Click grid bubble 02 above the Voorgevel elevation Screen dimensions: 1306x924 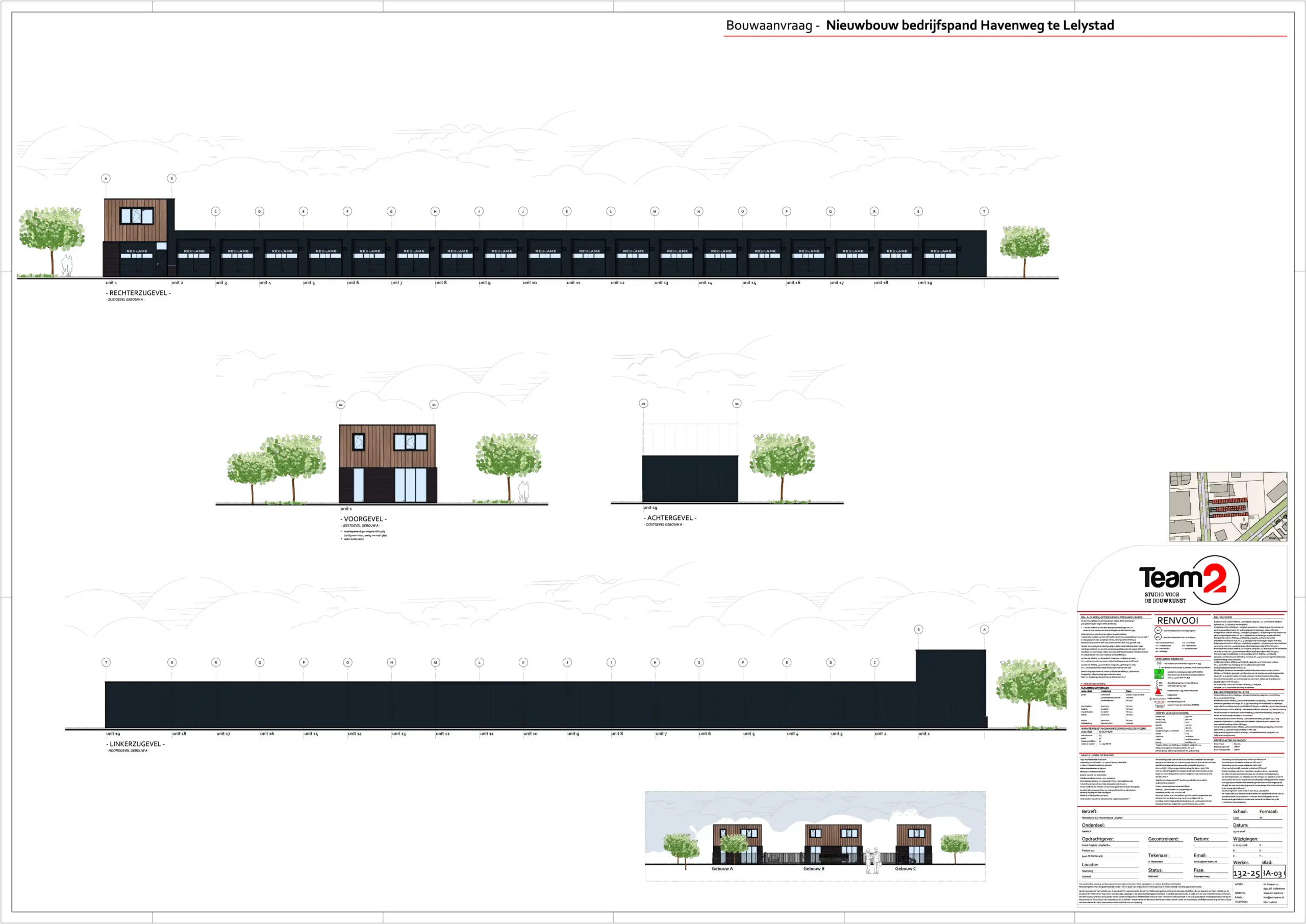[x=340, y=405]
